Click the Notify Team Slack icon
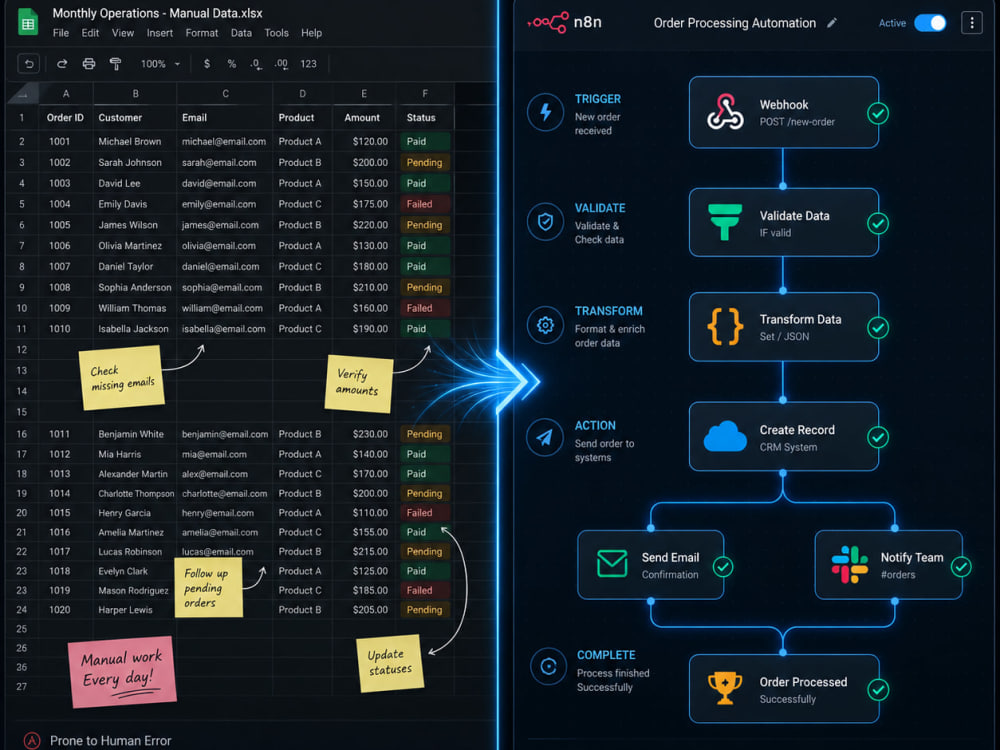This screenshot has width=1000, height=750. 850,564
